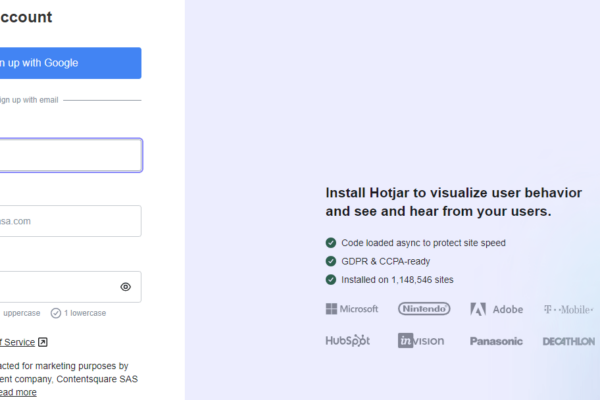Screen dimensions: 600x400
Task: Click checkmark next to GDPR & CCPA-ready
Action: tap(331, 261)
